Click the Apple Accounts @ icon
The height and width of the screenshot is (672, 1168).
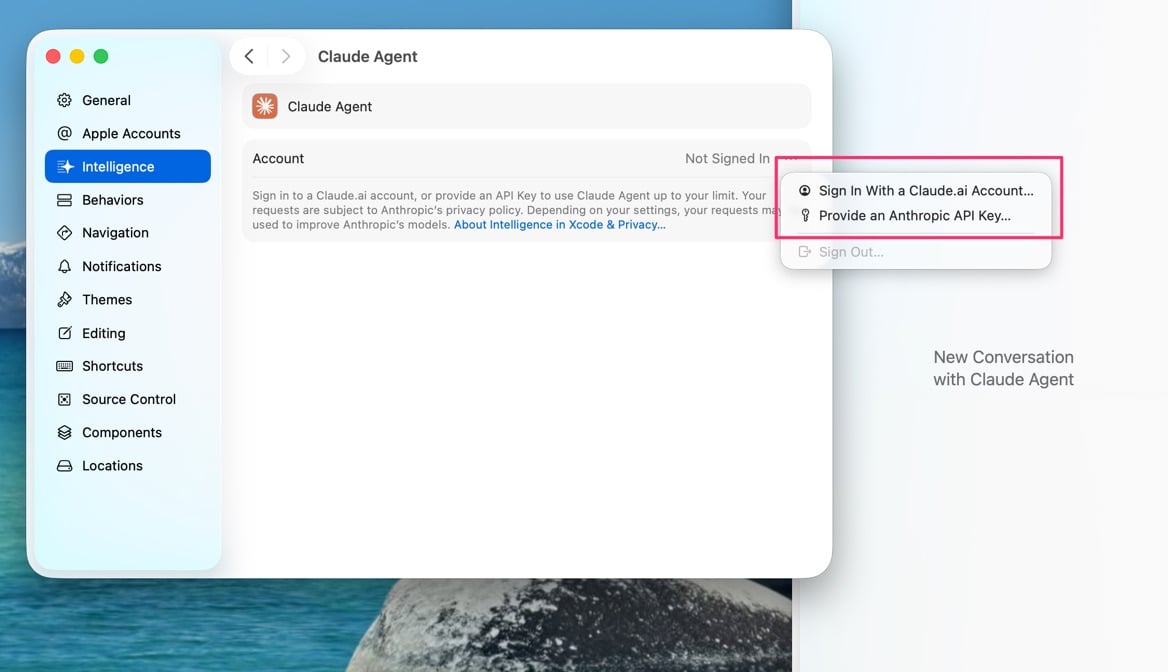[x=65, y=133]
